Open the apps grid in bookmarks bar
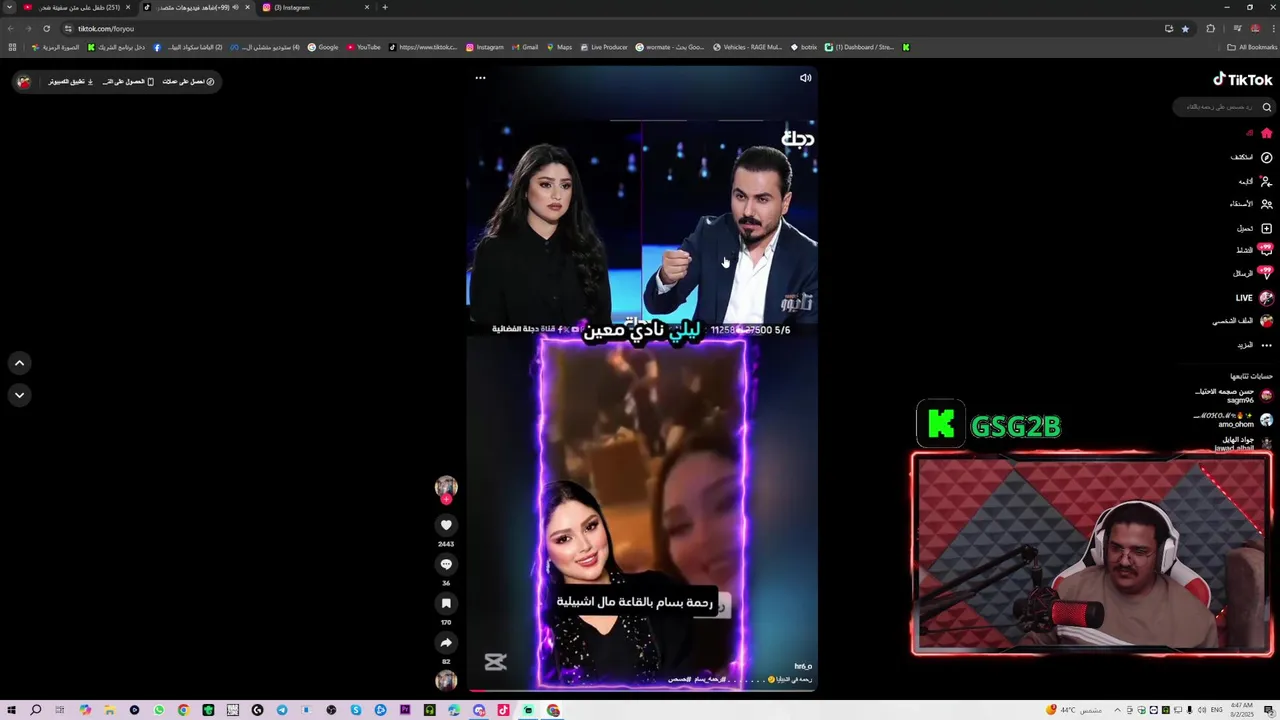Screen dimensions: 1280x720 pyautogui.click(x=12, y=47)
